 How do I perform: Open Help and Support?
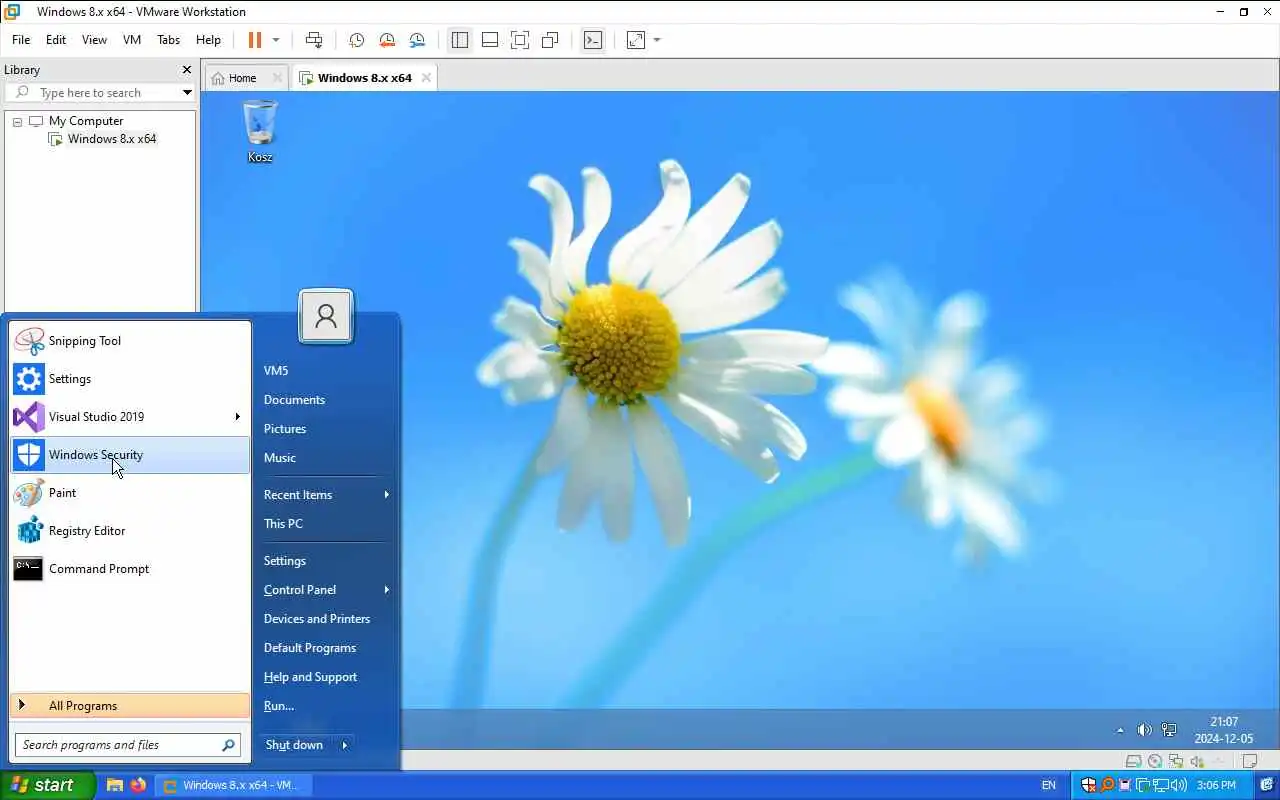click(x=310, y=677)
